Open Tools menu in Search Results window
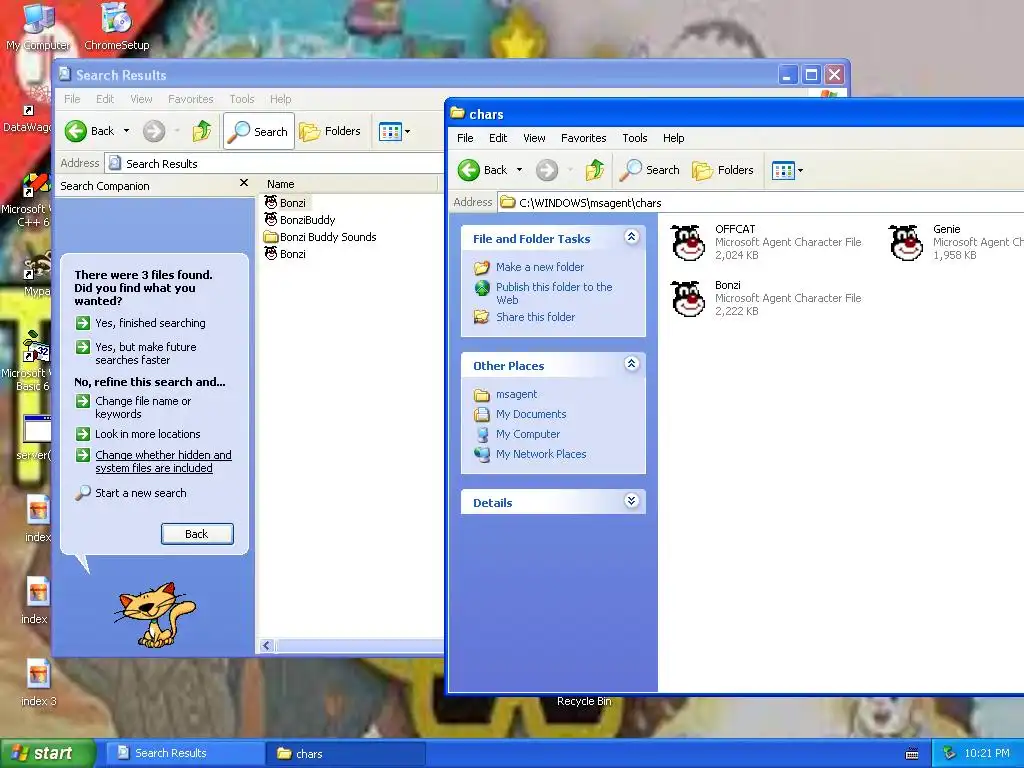1024x768 pixels. [x=242, y=99]
